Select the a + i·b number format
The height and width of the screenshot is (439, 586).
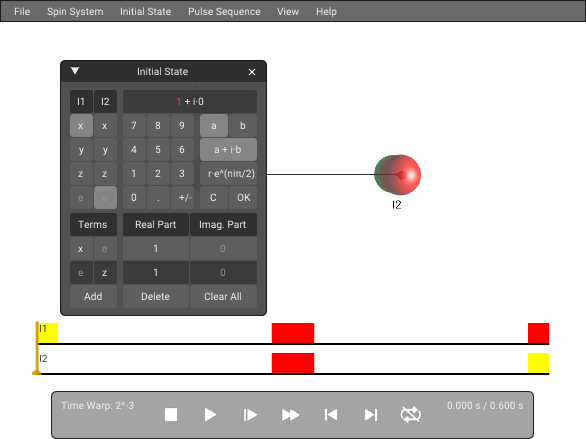pyautogui.click(x=228, y=150)
